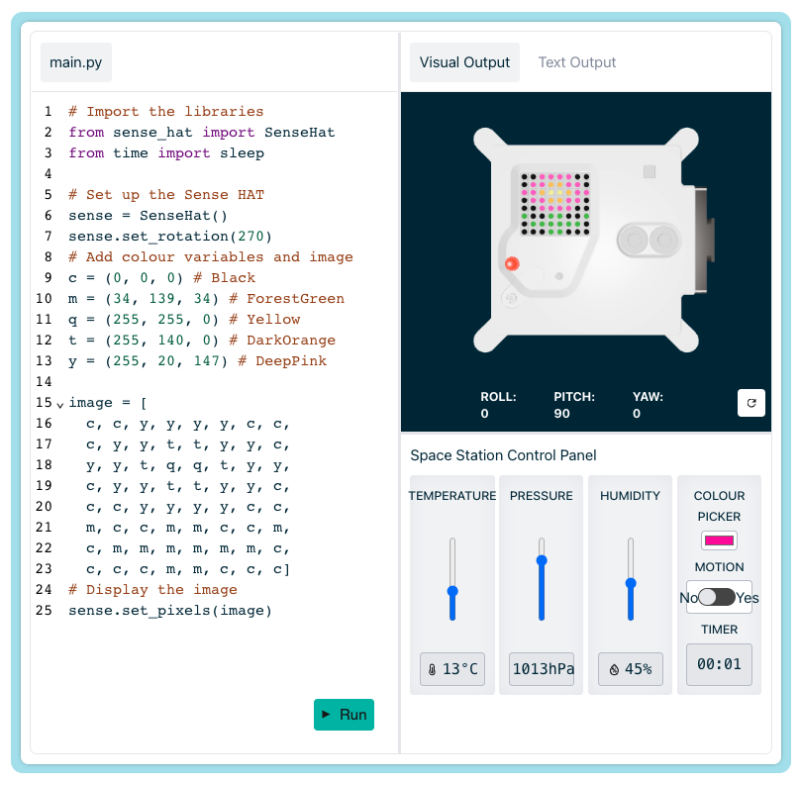Collapse the image list at line 15

click(62, 403)
